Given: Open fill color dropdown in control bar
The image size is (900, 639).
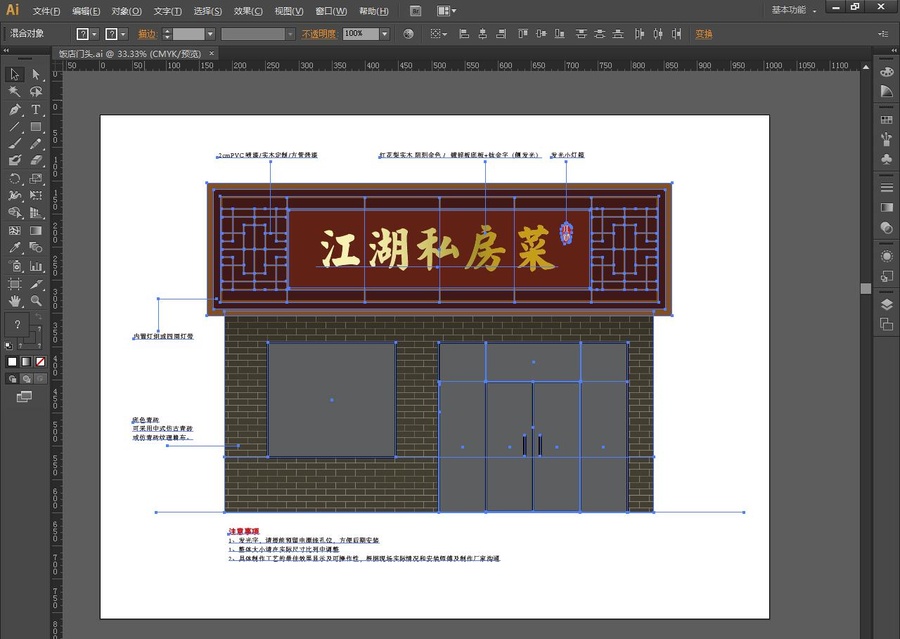Looking at the screenshot, I should click(94, 34).
